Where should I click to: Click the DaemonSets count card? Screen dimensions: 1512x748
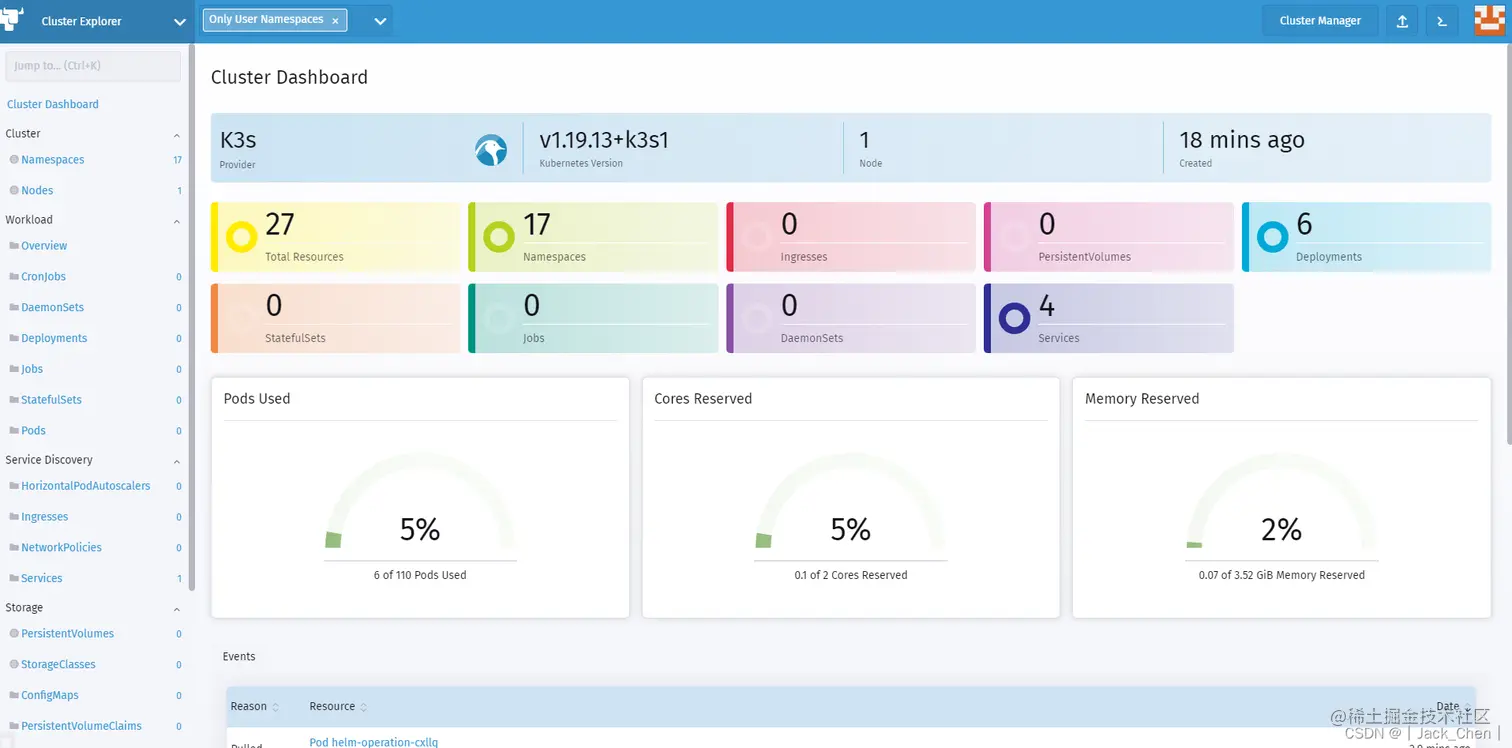point(851,318)
